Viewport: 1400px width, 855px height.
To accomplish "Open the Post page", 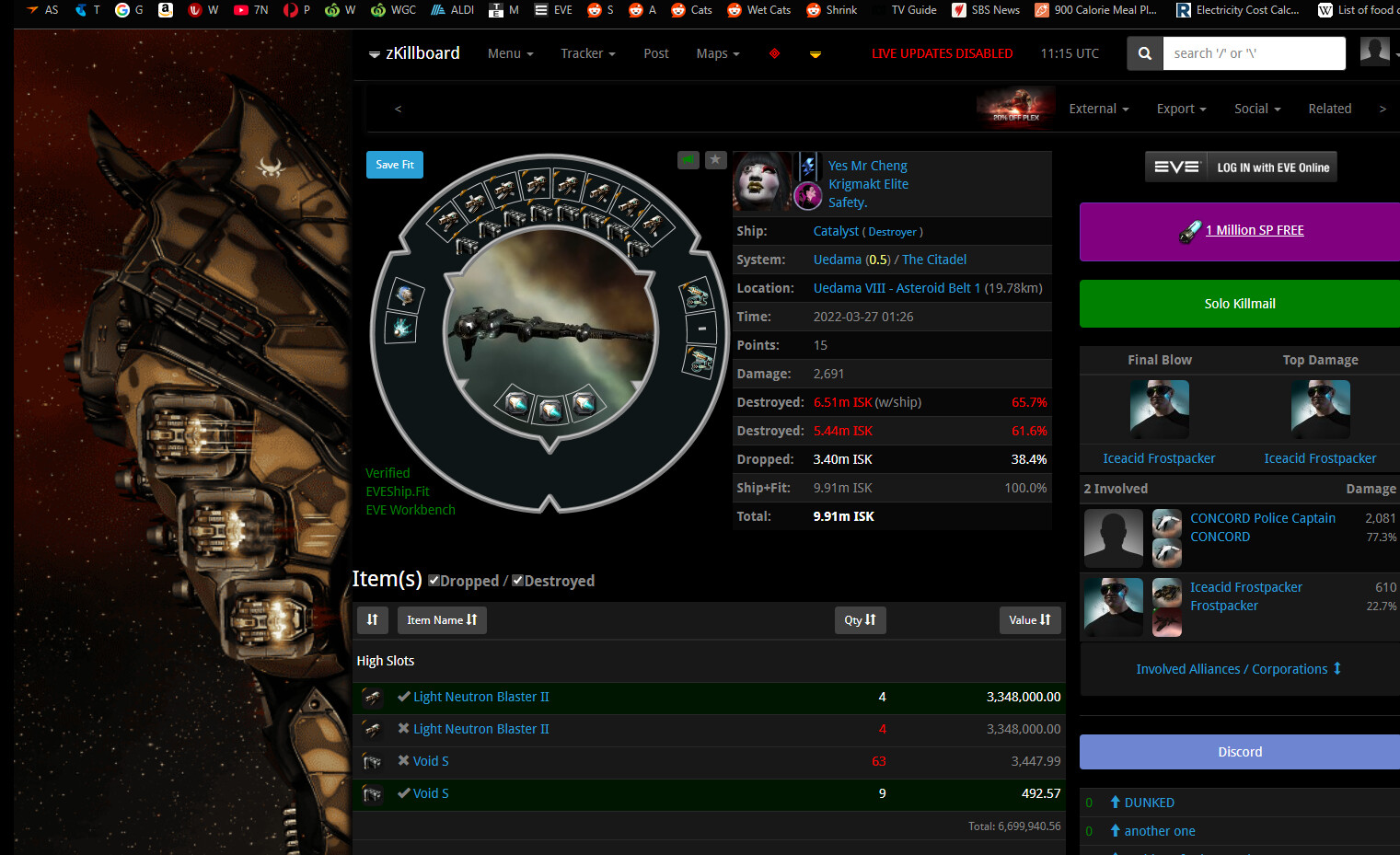I will point(656,53).
